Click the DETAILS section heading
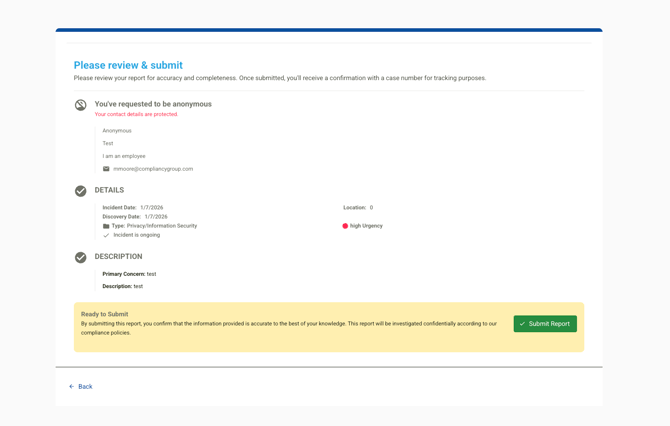This screenshot has height=426, width=670. pos(109,190)
